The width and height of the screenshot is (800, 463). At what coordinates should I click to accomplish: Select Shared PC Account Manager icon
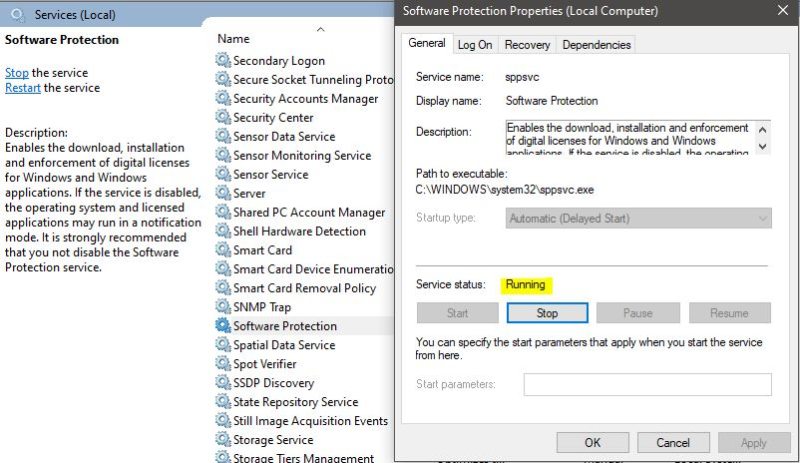[223, 211]
